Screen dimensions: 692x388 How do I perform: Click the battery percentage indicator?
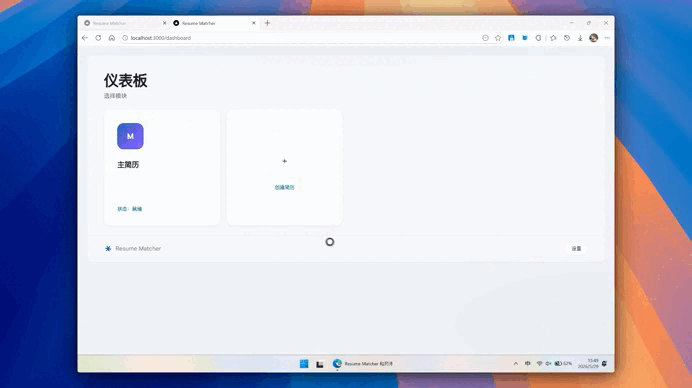[x=563, y=364]
